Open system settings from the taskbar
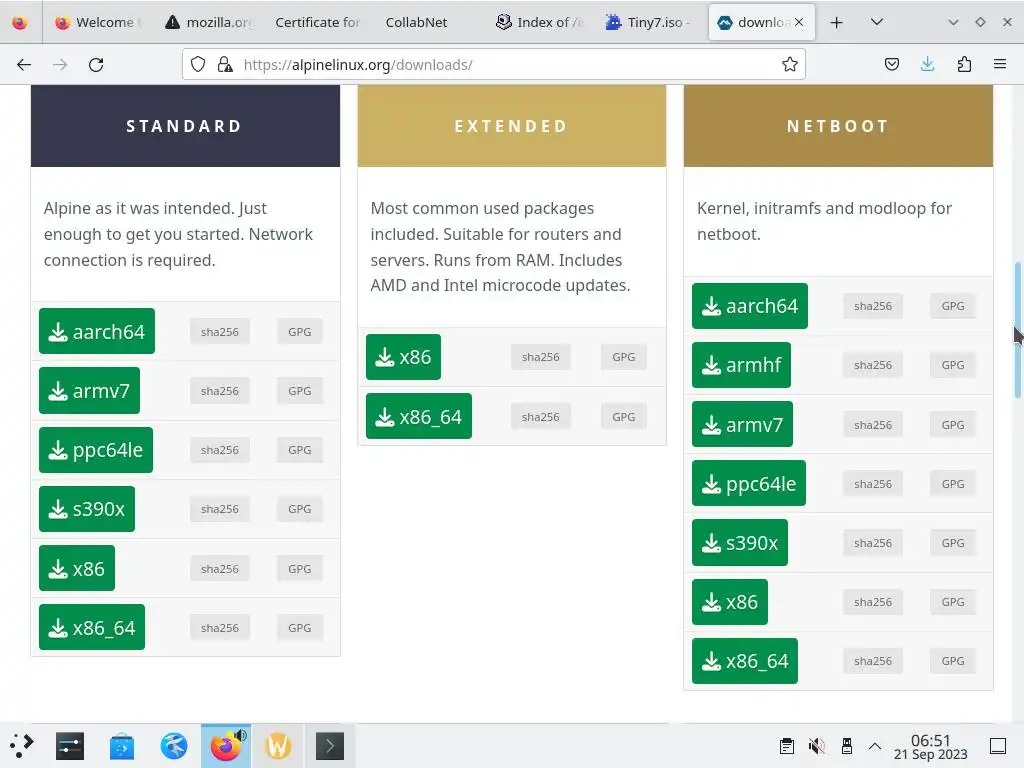Image resolution: width=1024 pixels, height=768 pixels. (x=70, y=746)
